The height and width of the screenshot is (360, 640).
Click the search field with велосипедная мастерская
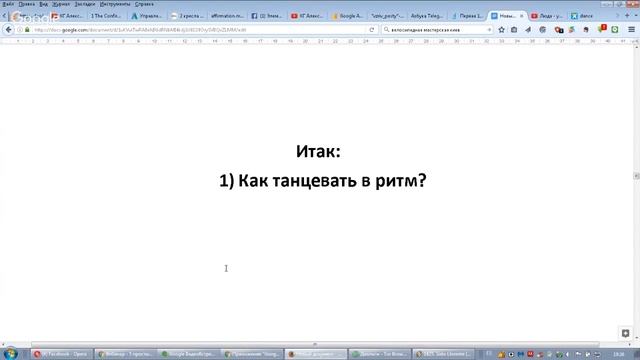coord(437,30)
